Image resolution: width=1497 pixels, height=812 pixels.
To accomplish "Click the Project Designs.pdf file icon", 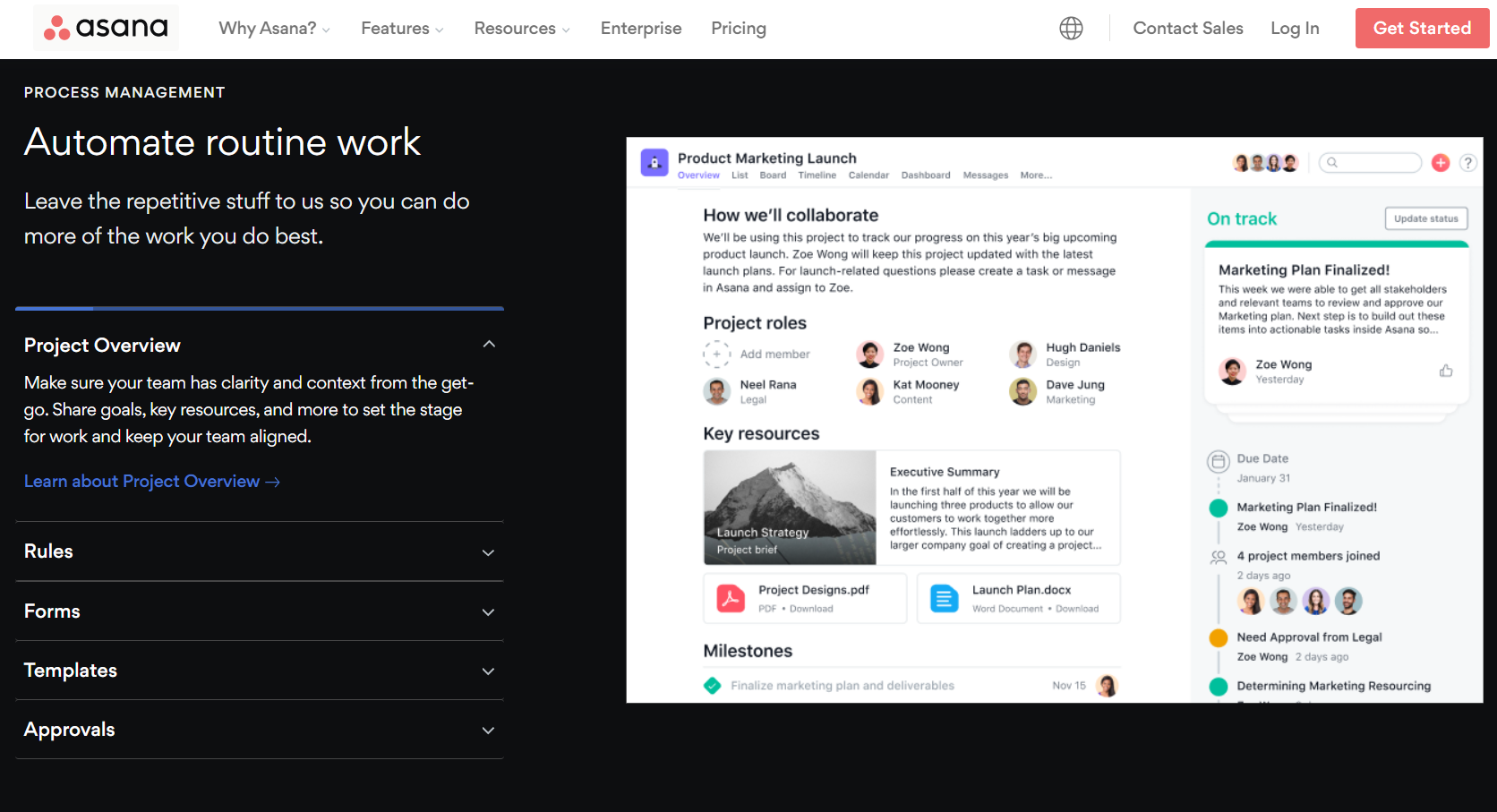I will coord(731,598).
